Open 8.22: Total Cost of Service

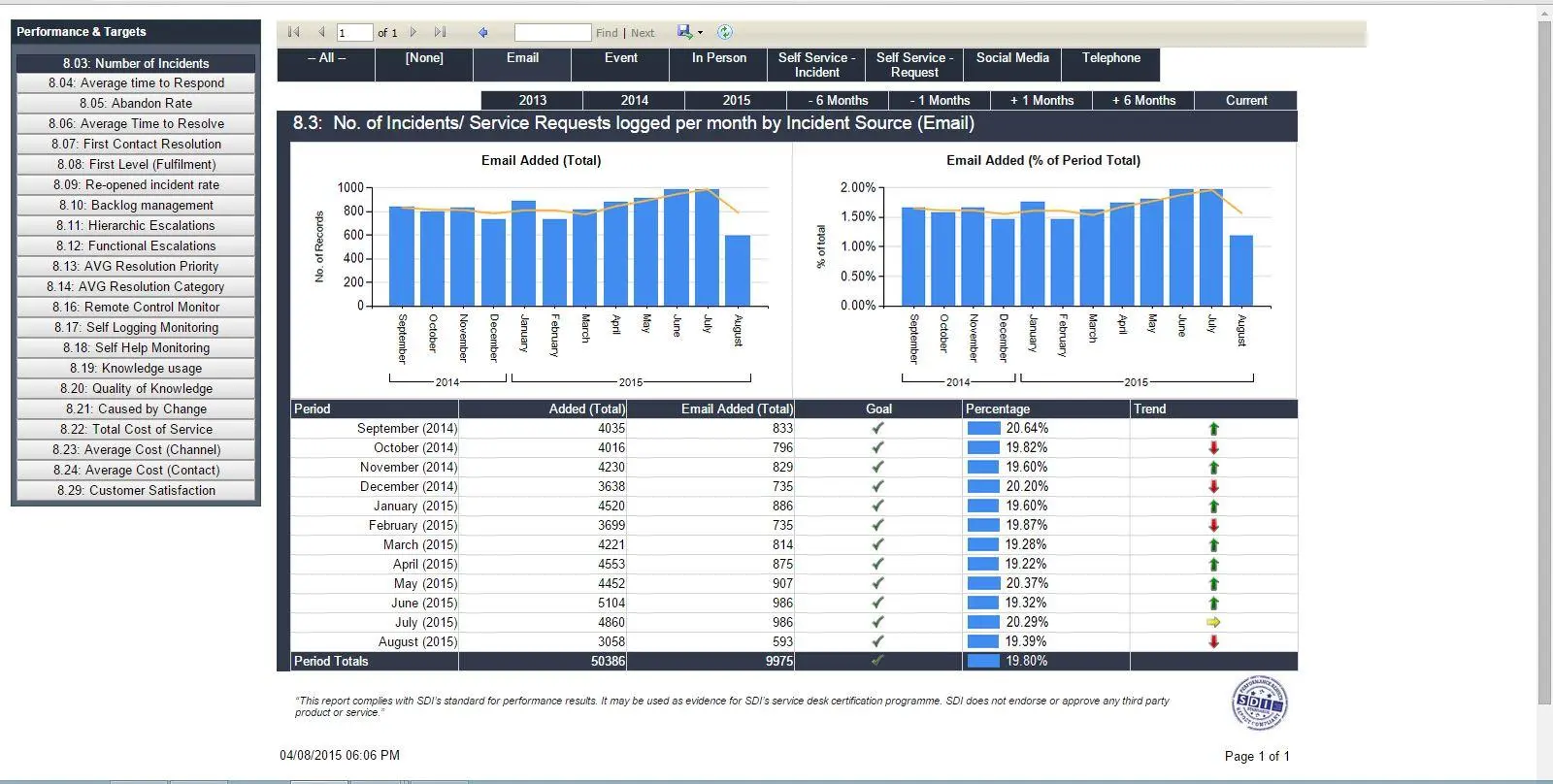point(136,430)
